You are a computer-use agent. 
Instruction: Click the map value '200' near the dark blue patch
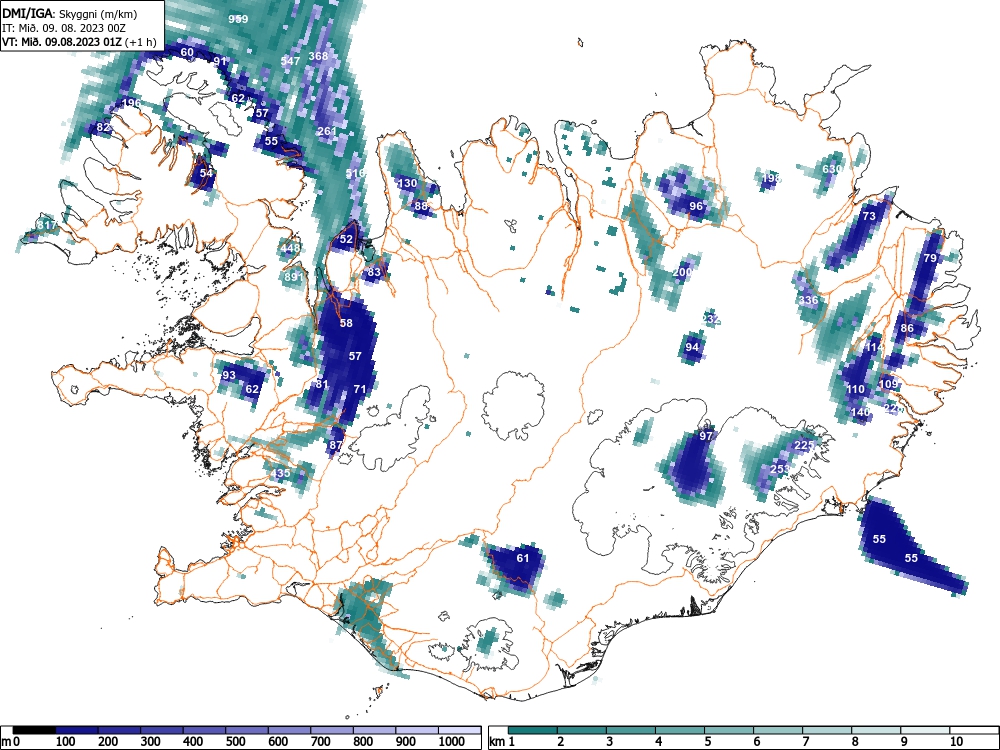point(682,272)
